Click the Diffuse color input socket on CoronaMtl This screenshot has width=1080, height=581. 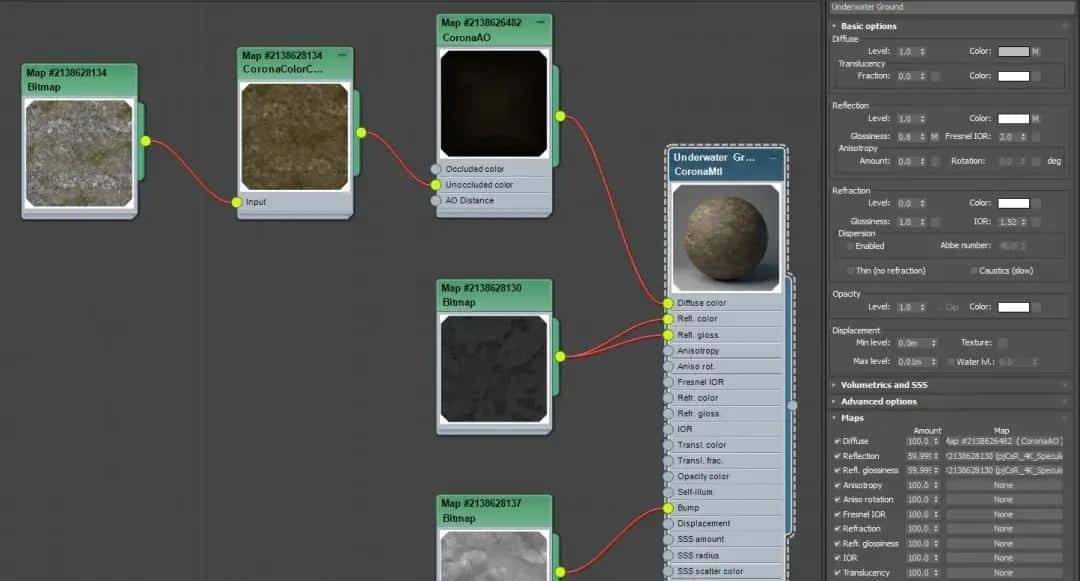click(x=668, y=303)
